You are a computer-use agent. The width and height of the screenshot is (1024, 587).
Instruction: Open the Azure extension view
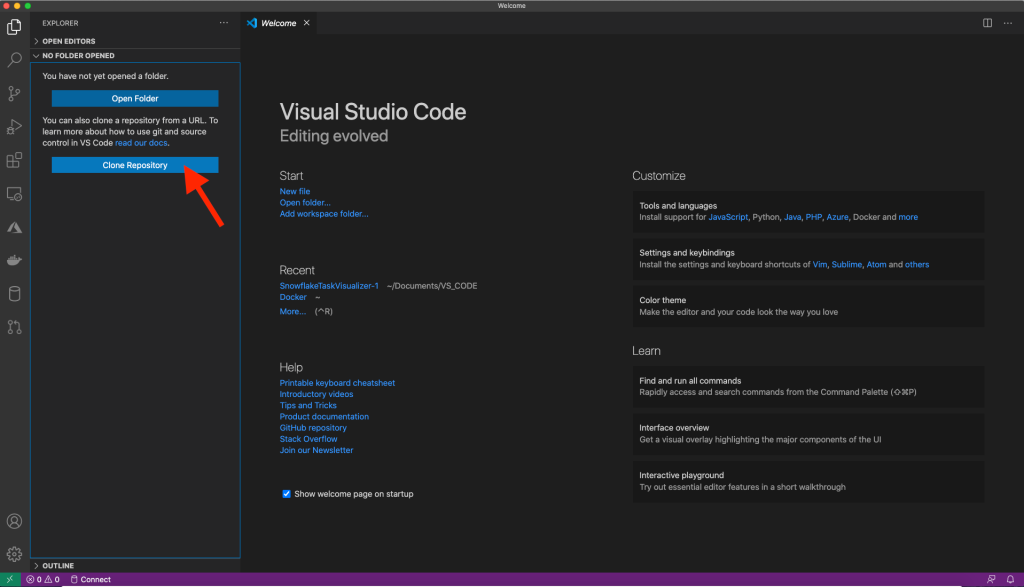point(14,227)
